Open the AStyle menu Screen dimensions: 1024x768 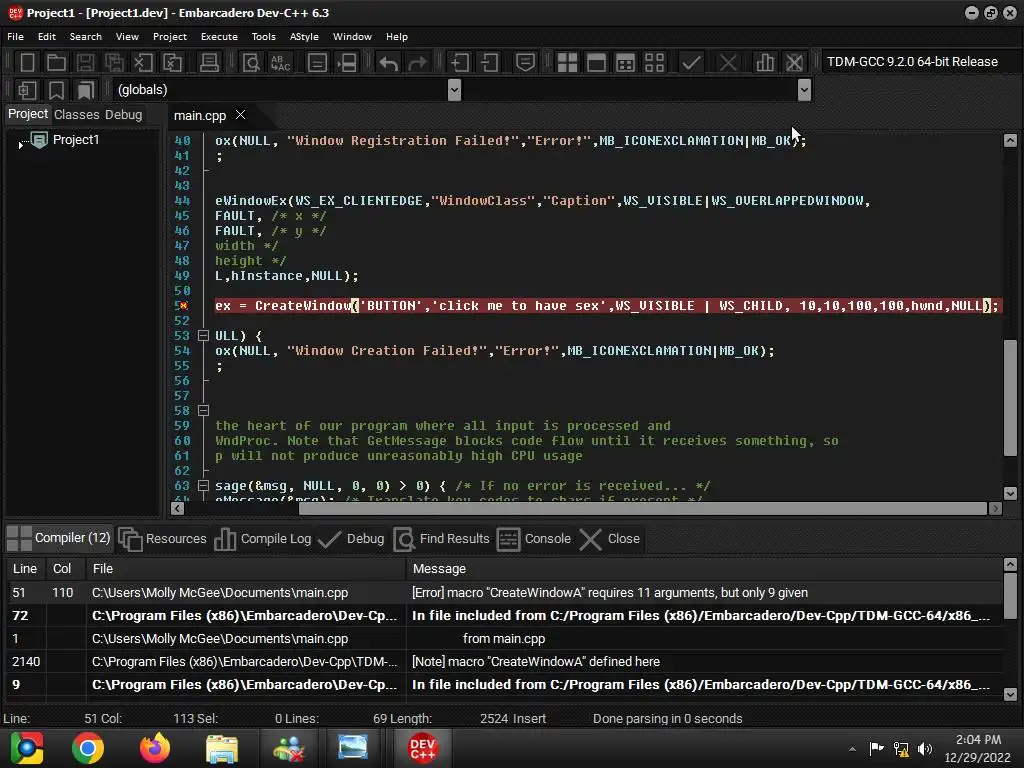click(304, 37)
